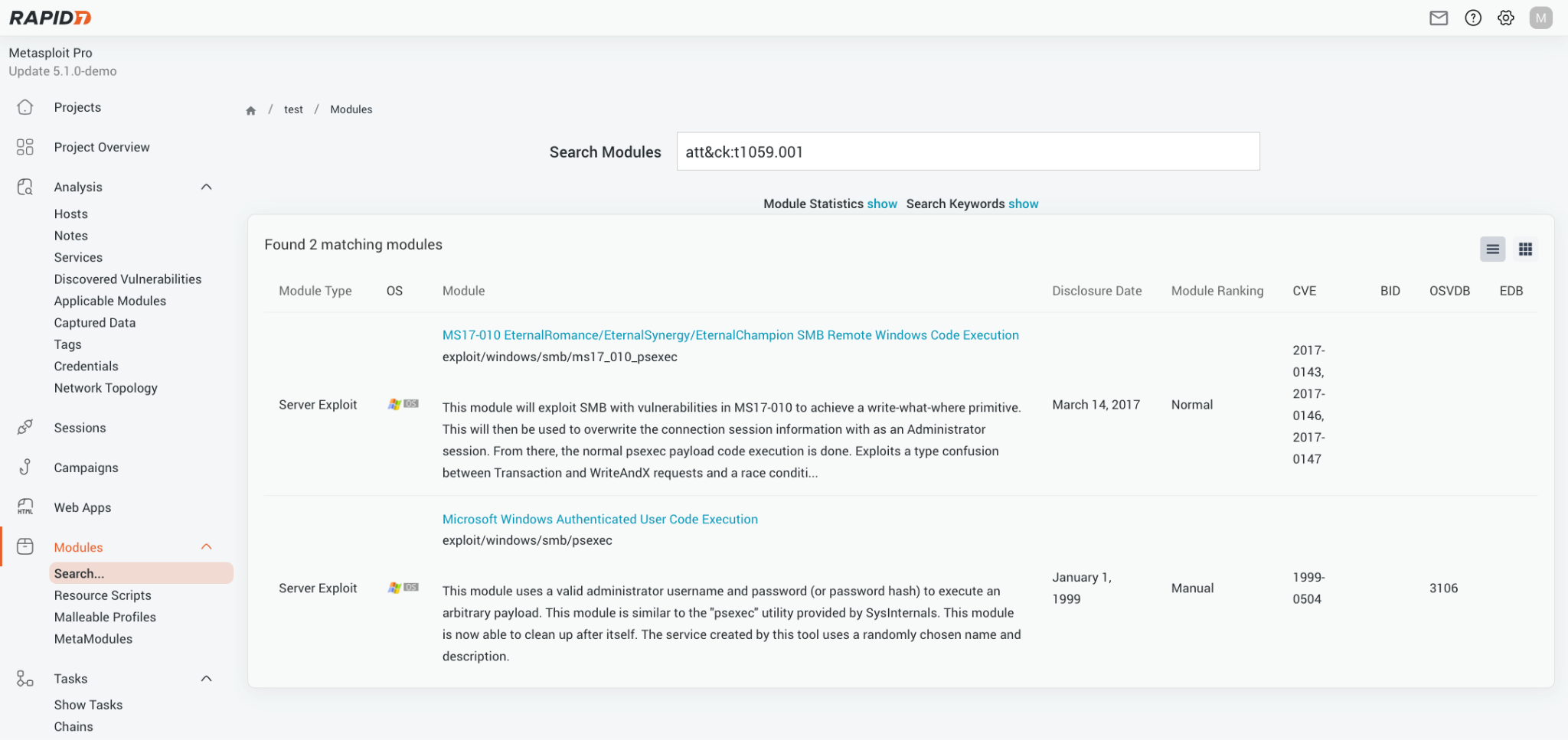Open Chains under Tasks

click(73, 727)
